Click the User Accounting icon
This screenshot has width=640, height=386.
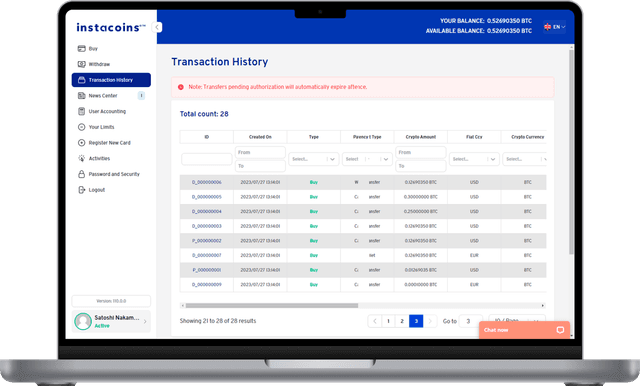pyautogui.click(x=82, y=111)
